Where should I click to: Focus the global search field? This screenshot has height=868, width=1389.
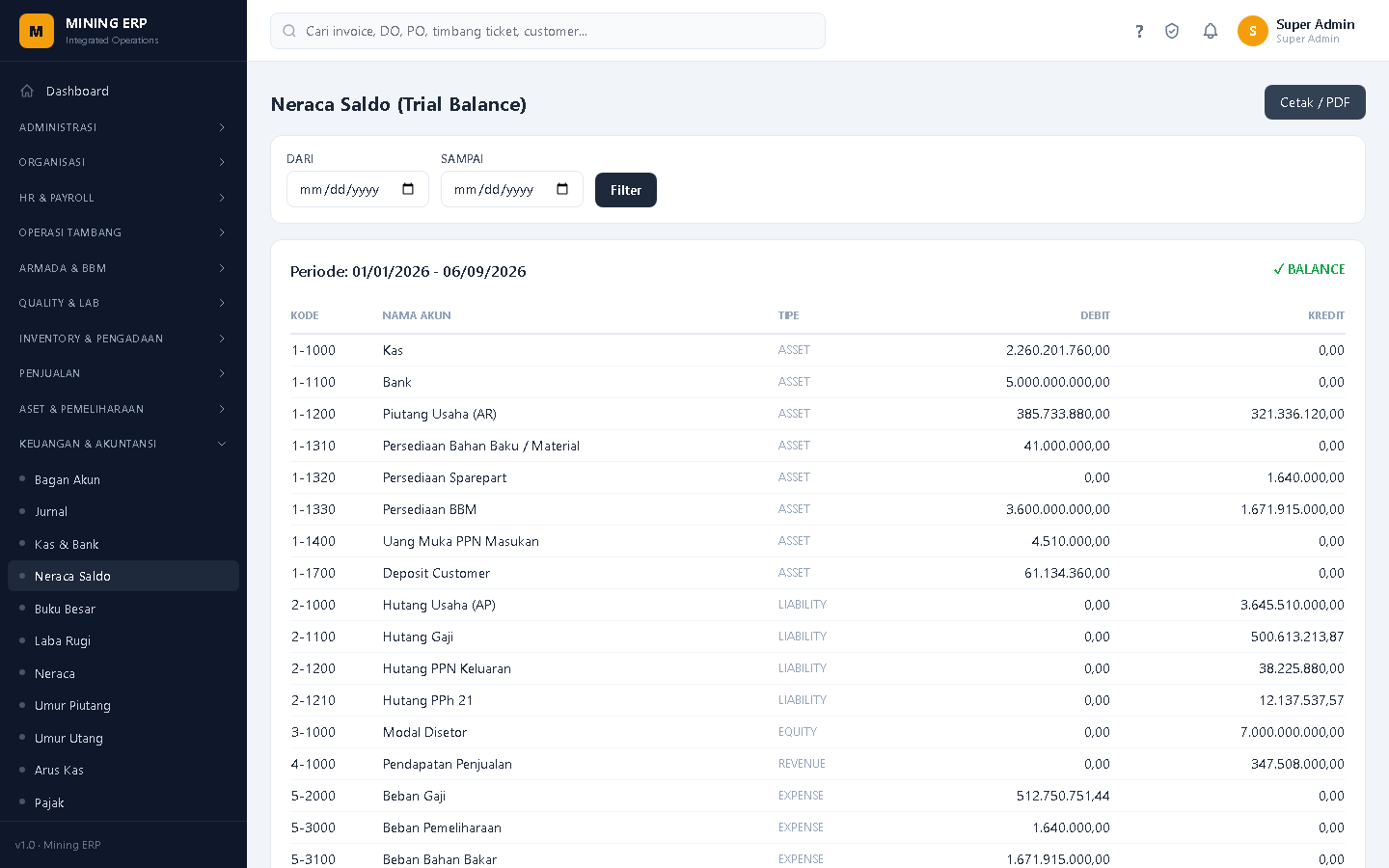pos(548,31)
